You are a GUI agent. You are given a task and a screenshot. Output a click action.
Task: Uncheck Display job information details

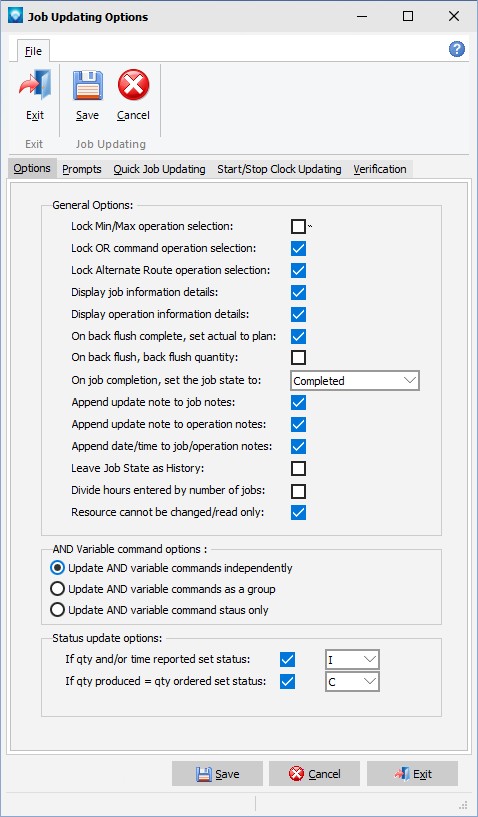click(299, 292)
